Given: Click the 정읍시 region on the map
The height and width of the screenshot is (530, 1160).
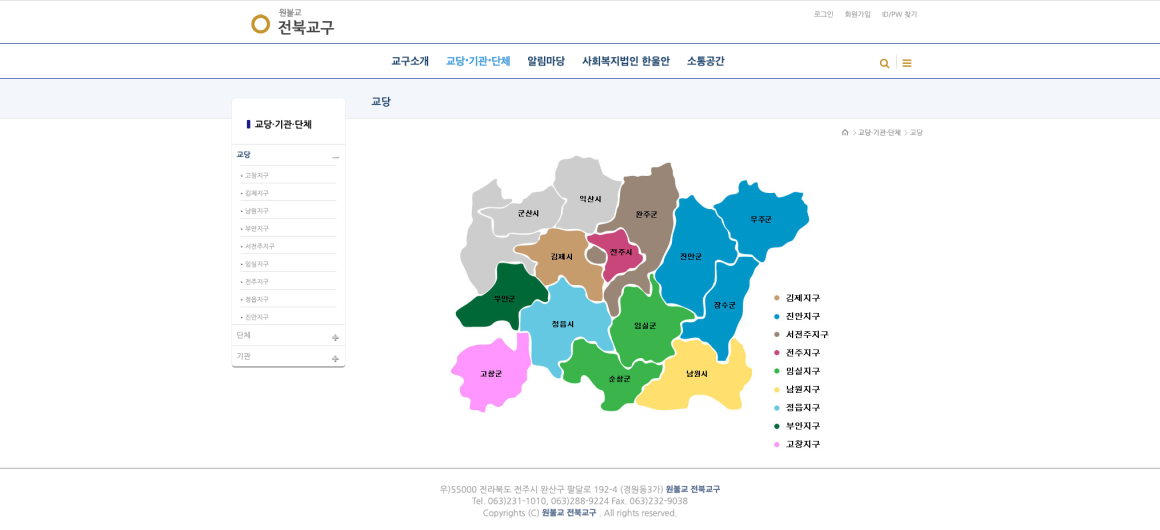Looking at the screenshot, I should click(562, 326).
